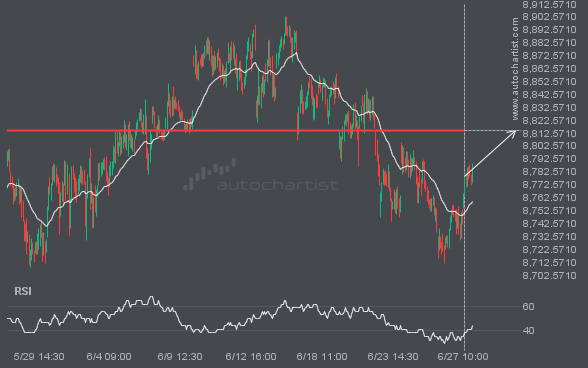Click the RSI 40 level label
Image resolution: width=588 pixels, height=368 pixels.
528,330
